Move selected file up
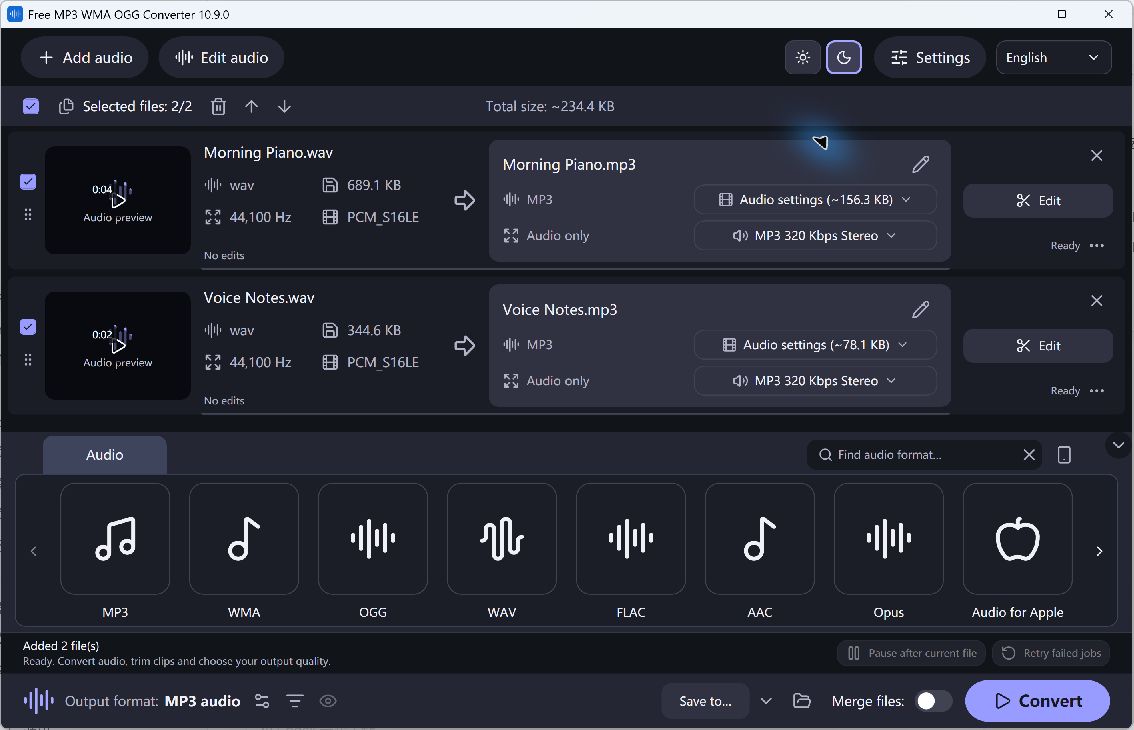This screenshot has height=730, width=1134. 251,106
